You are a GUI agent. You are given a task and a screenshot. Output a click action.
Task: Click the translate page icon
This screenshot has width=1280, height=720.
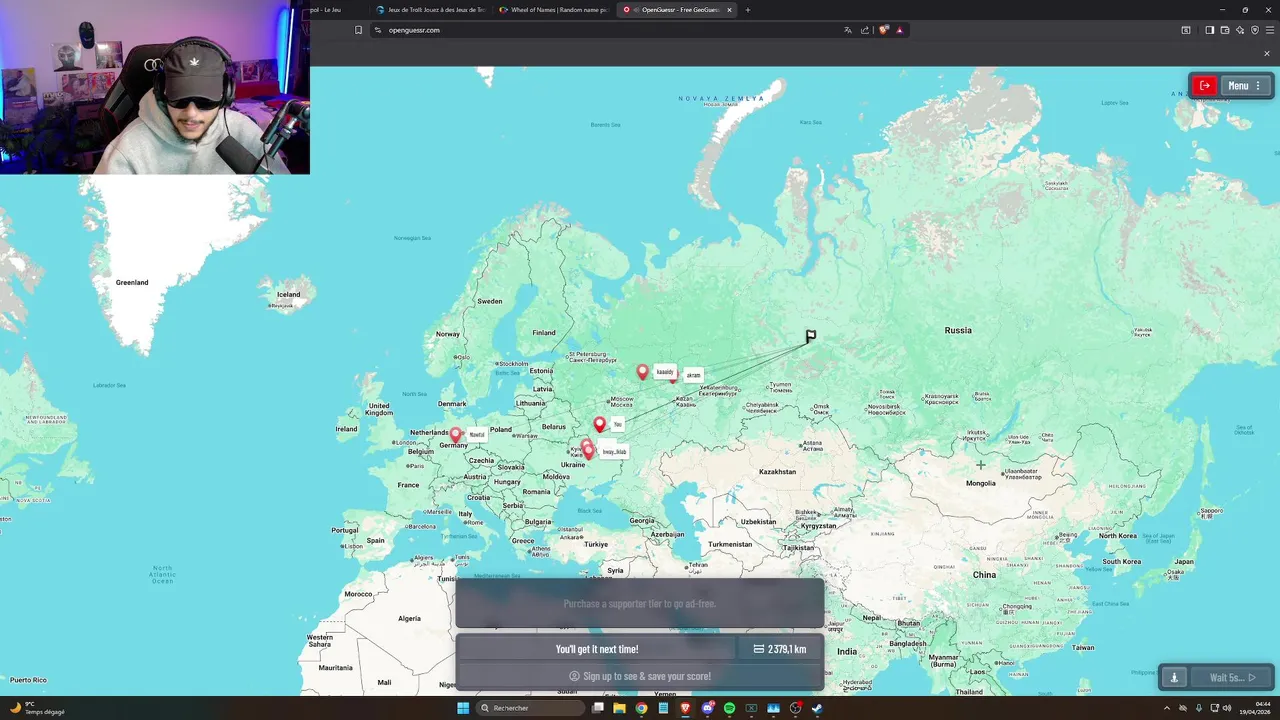point(848,30)
